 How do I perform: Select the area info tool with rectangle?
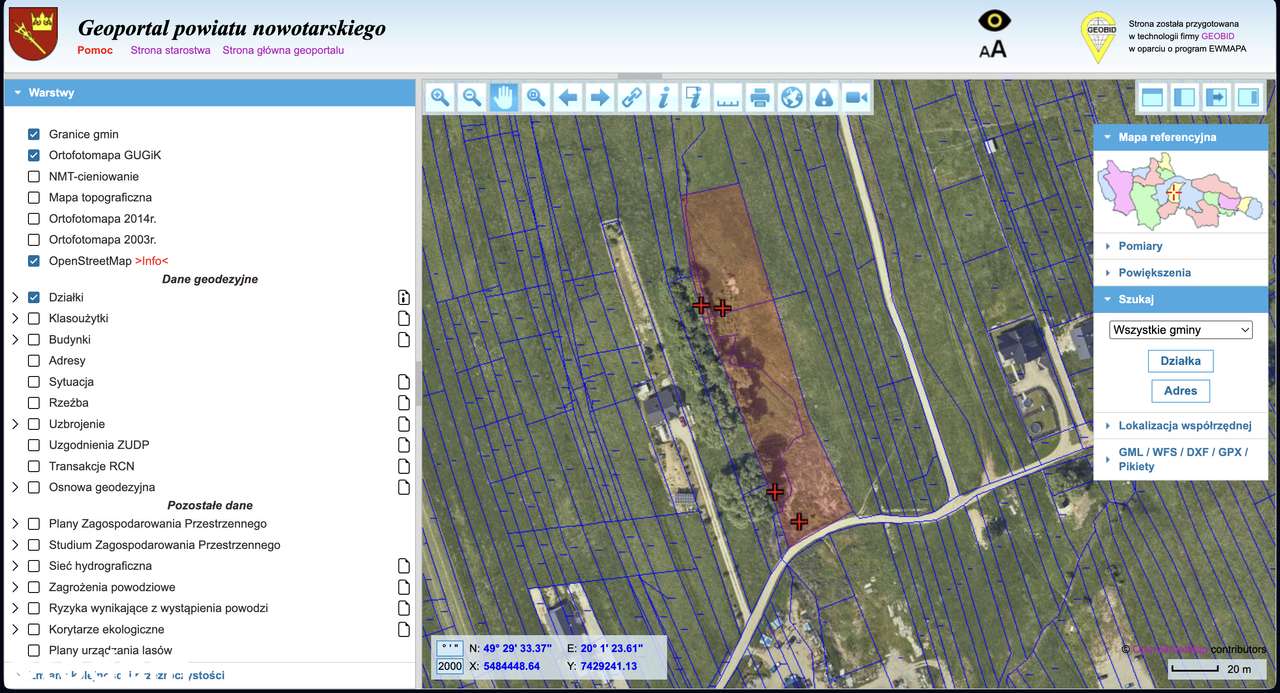(x=696, y=97)
